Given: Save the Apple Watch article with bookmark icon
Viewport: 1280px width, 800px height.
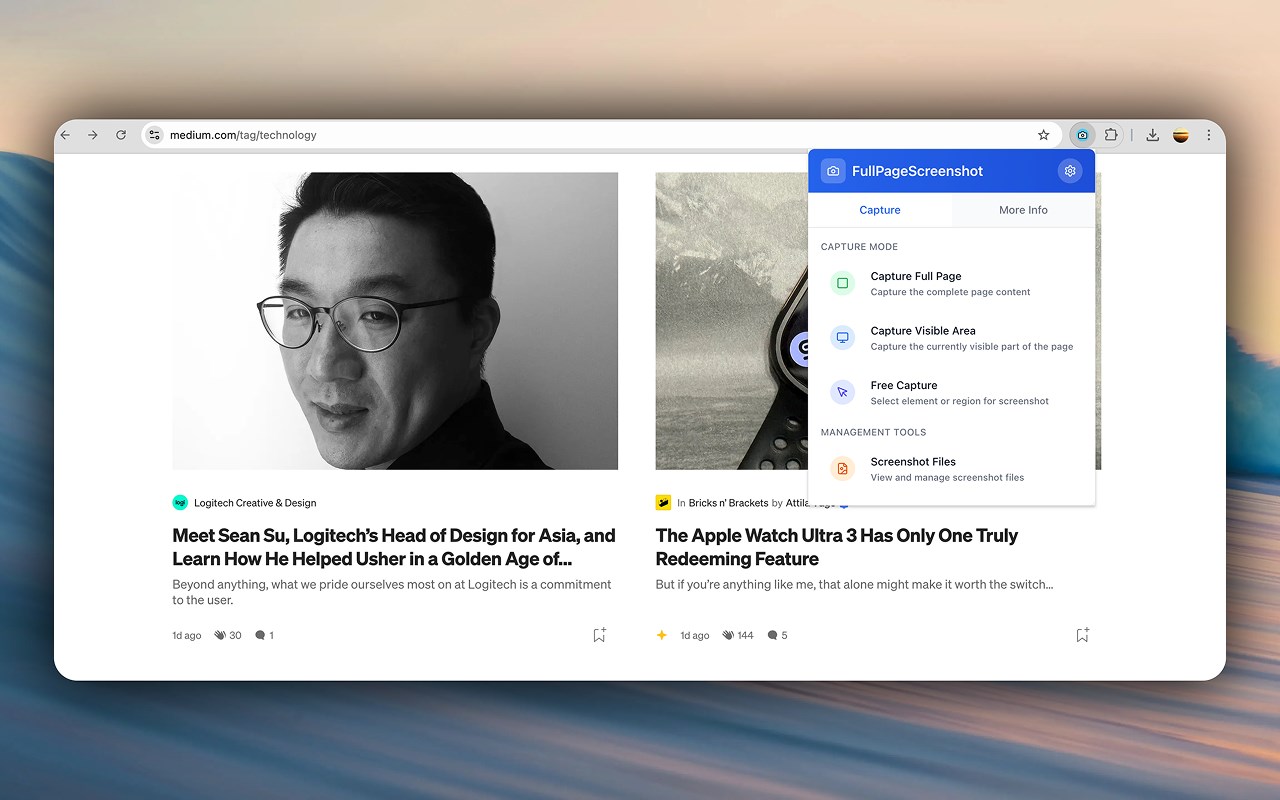Looking at the screenshot, I should (1082, 635).
